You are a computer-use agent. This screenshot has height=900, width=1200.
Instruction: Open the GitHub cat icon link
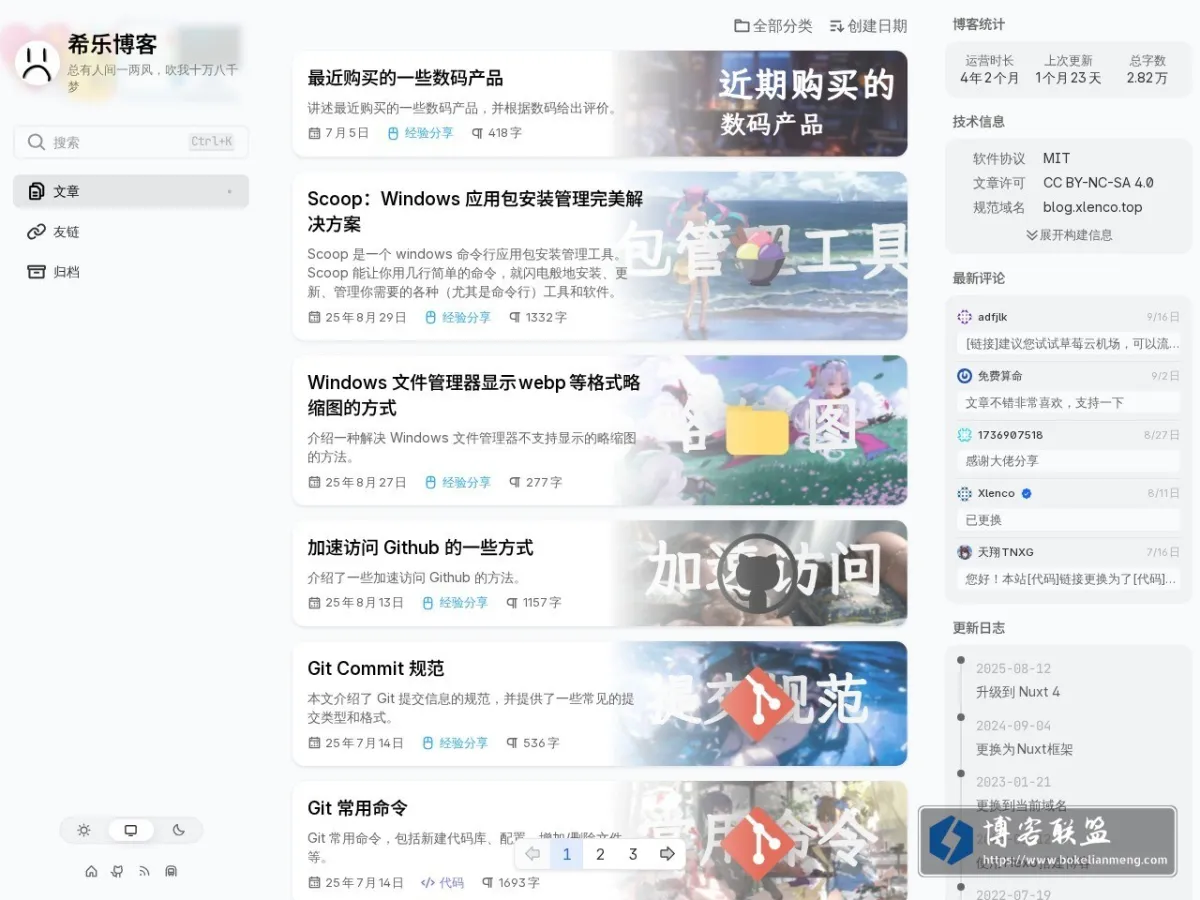pyautogui.click(x=117, y=871)
